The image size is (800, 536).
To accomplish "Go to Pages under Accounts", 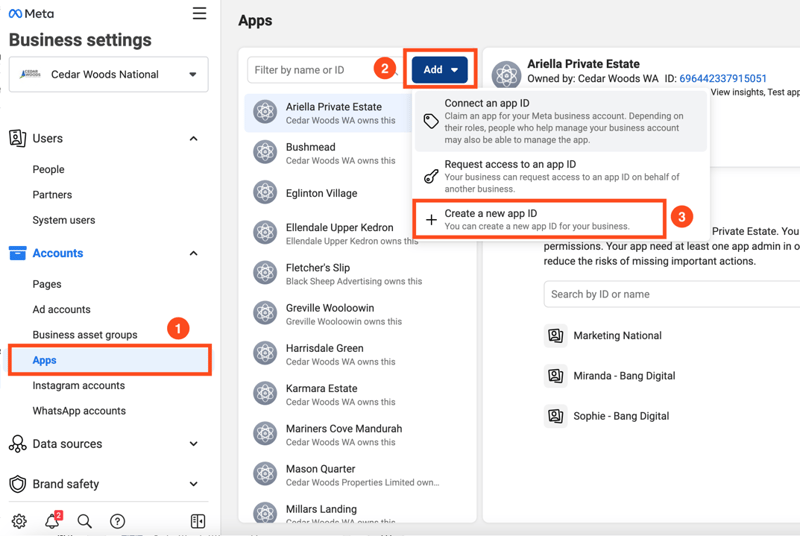I will [x=47, y=284].
